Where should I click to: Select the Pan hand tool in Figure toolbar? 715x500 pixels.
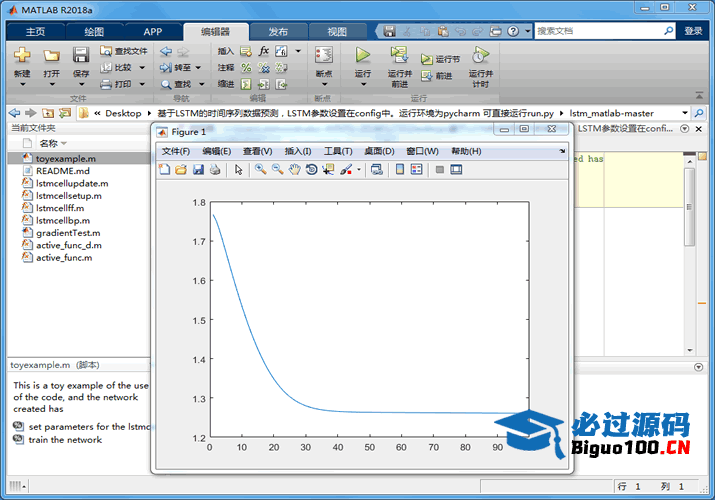point(294,170)
